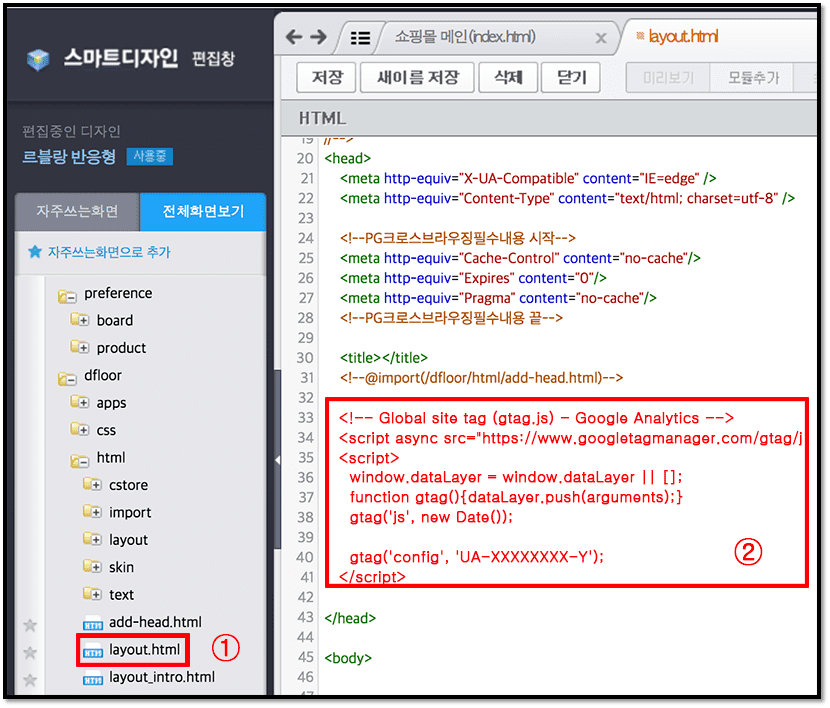
Task: Click the @import add-head.html comment line
Action: point(481,378)
